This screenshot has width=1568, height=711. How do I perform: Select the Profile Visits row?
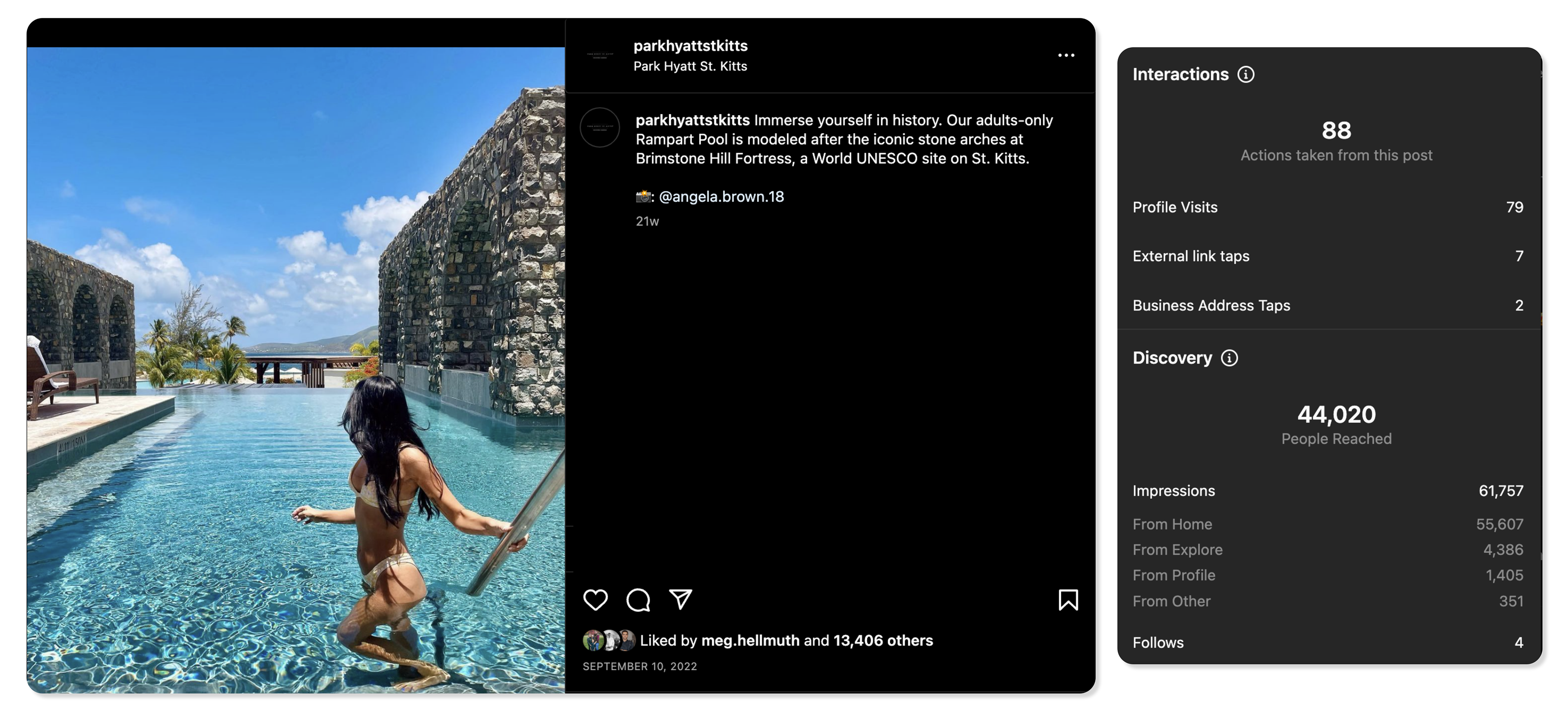[1327, 207]
